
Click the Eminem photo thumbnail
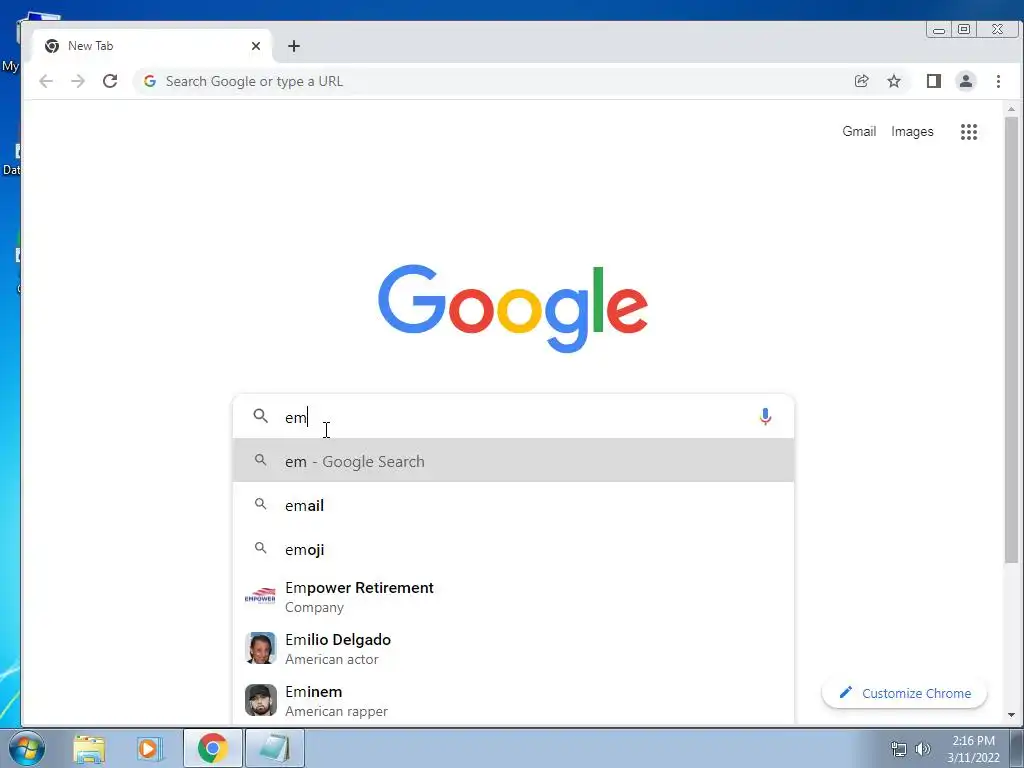click(x=261, y=700)
